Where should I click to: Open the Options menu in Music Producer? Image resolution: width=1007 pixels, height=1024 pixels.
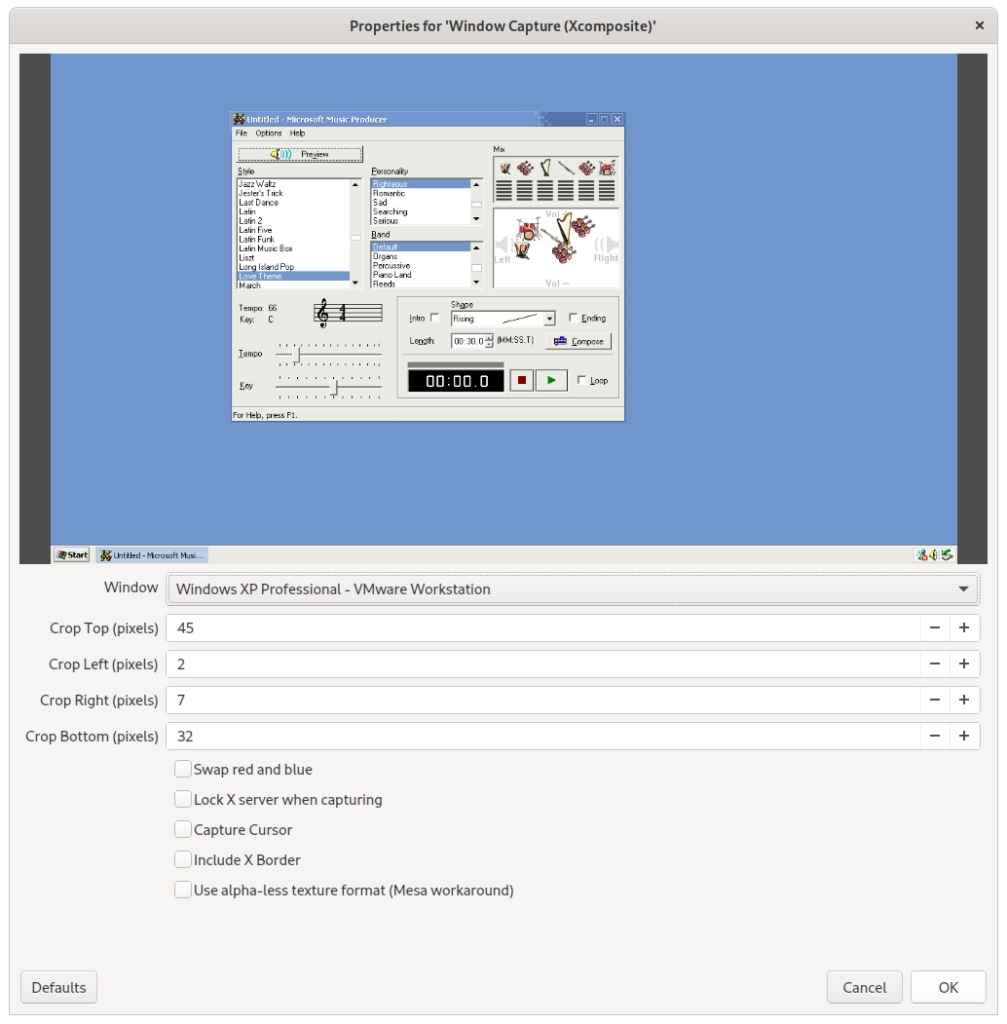coord(268,133)
